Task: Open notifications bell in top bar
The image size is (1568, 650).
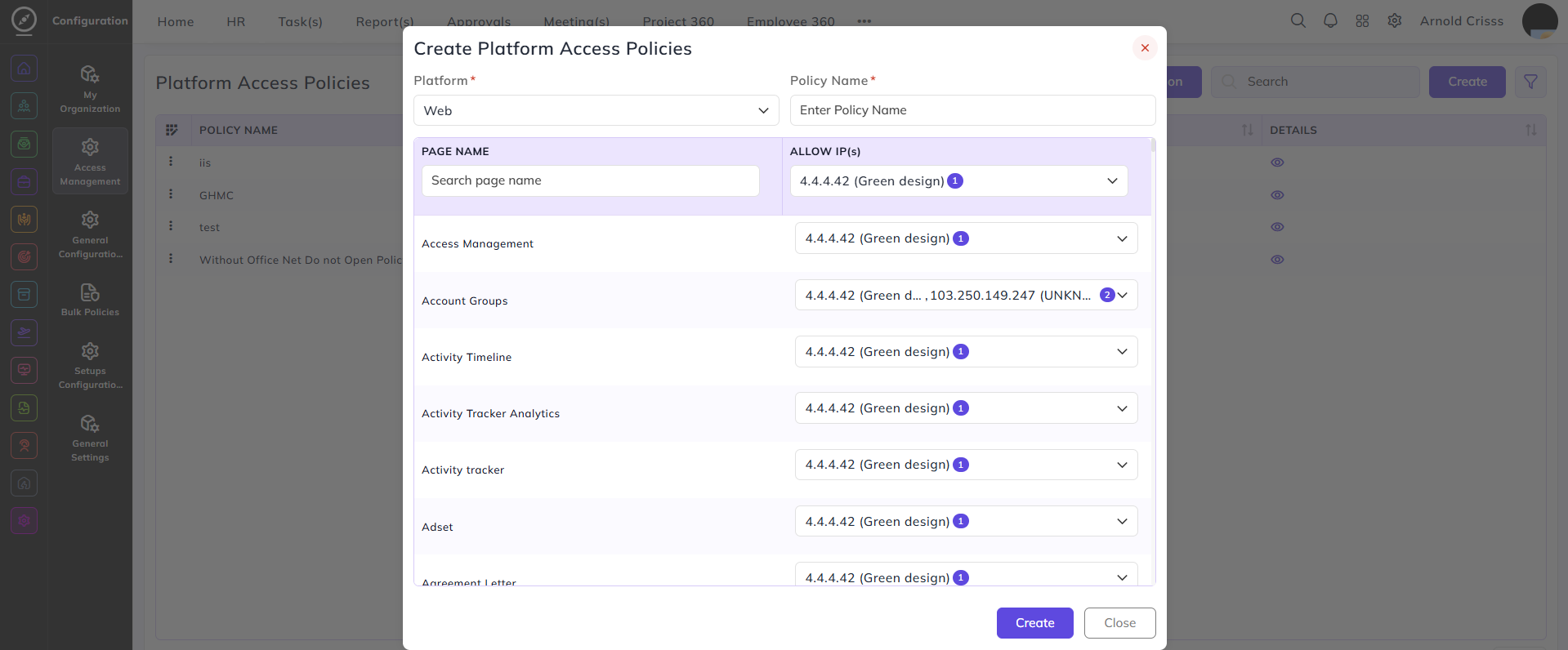Action: tap(1330, 20)
